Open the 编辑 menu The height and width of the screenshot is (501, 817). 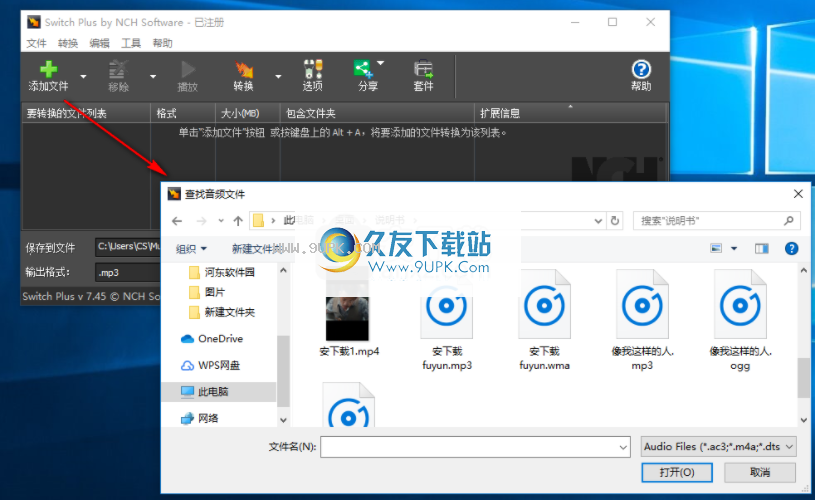click(x=99, y=43)
